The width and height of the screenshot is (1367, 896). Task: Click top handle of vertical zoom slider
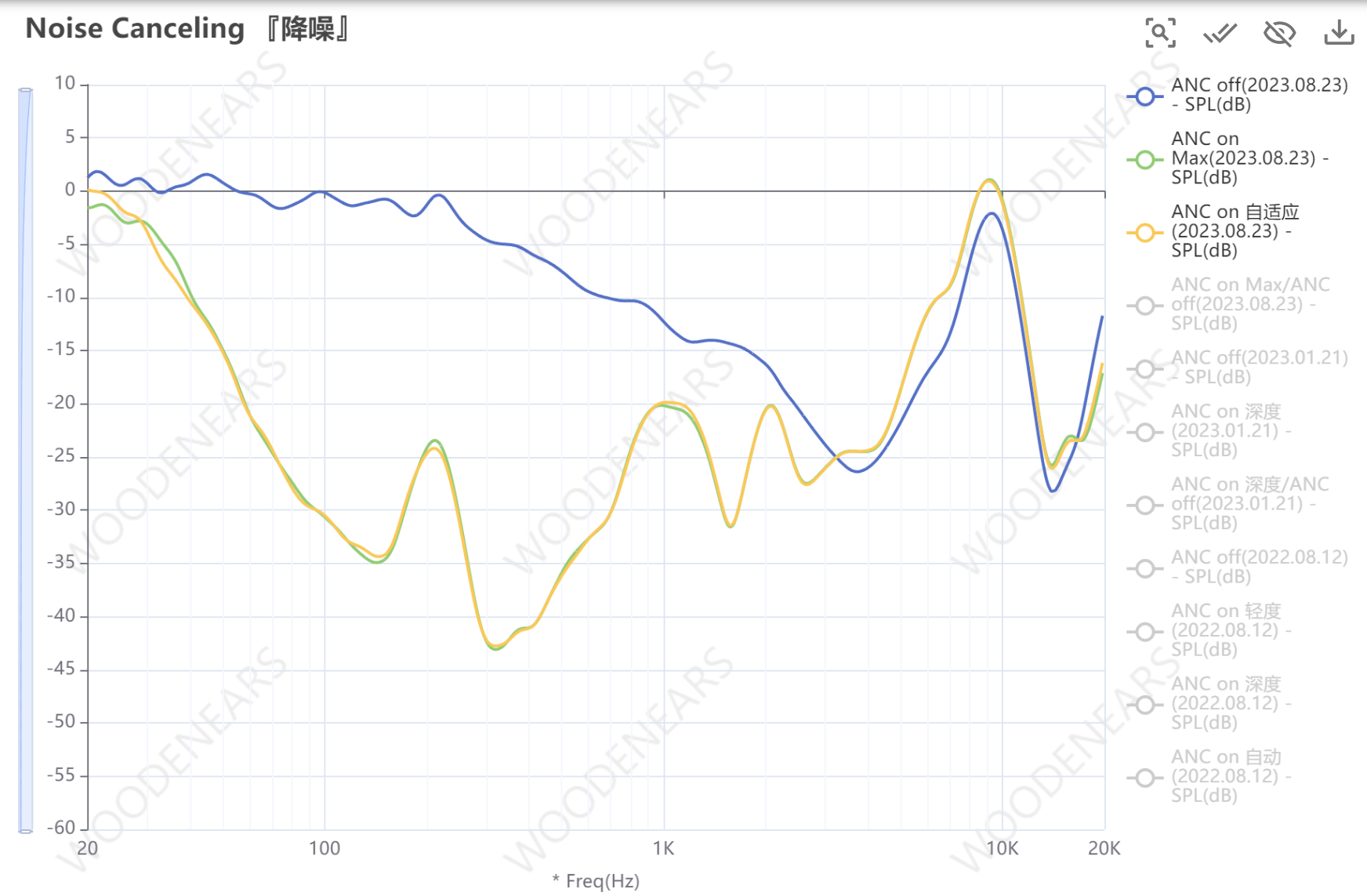point(26,91)
